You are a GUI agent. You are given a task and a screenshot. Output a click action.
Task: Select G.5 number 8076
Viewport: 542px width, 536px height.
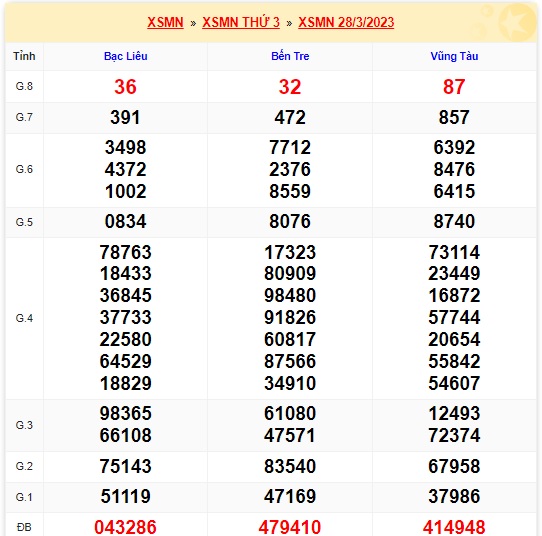pos(290,221)
